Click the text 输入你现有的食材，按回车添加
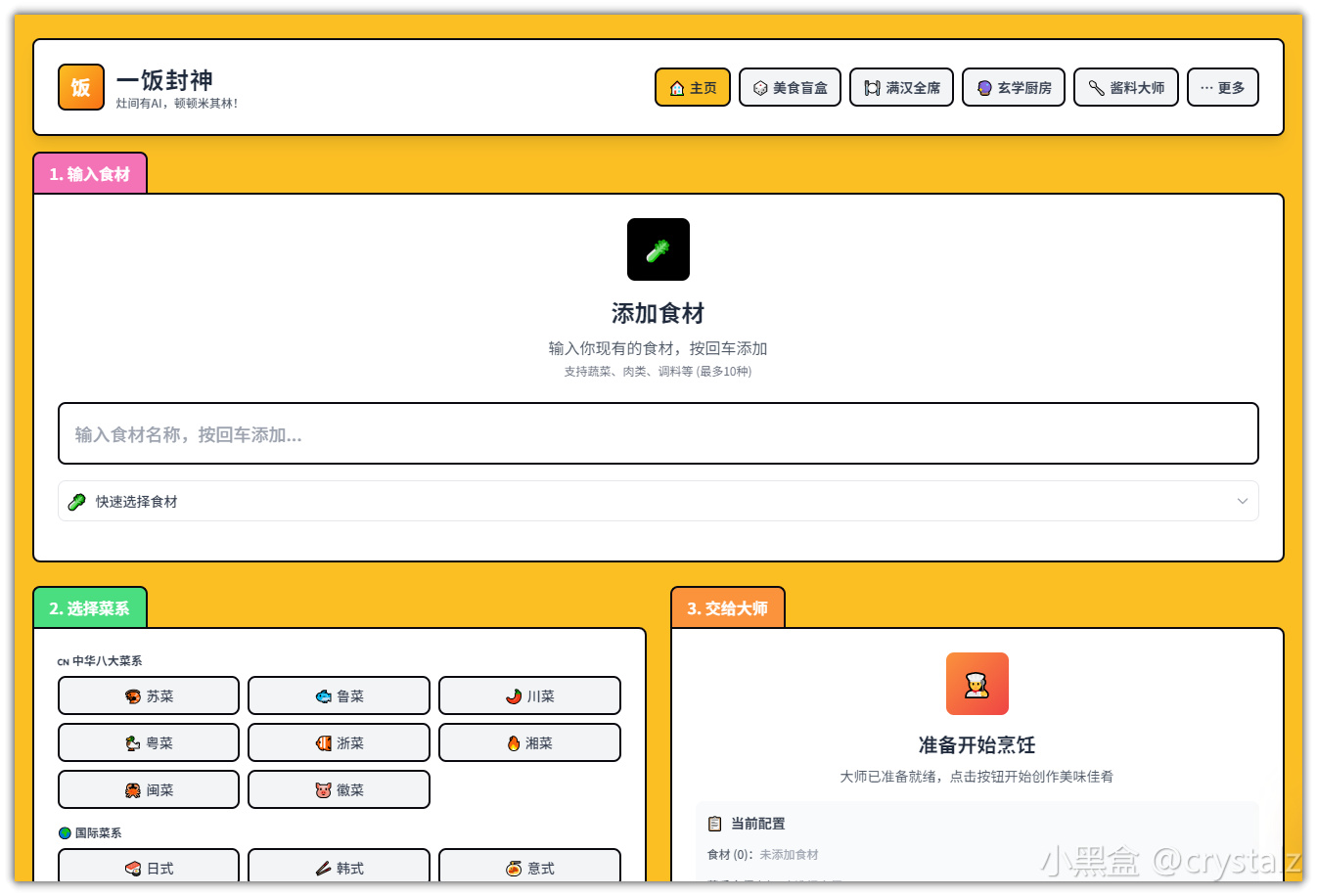1317x896 pixels. [x=658, y=348]
